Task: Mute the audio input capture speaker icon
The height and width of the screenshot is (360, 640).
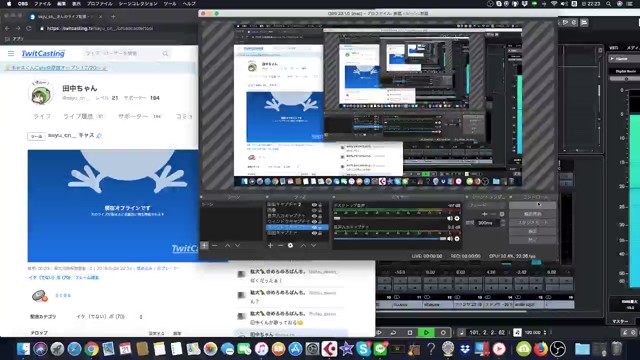Action: pos(450,239)
